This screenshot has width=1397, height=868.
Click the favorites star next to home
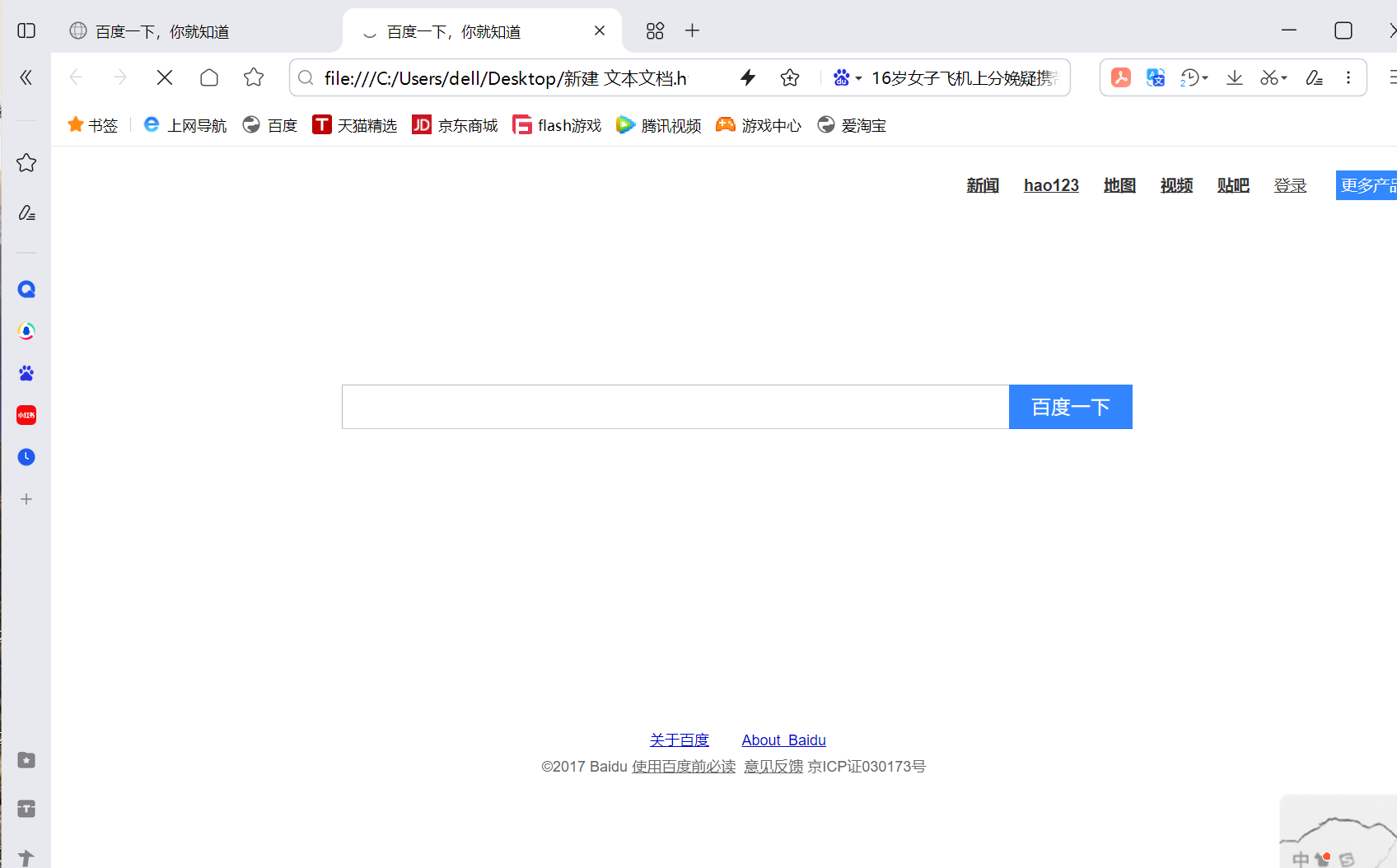pos(254,77)
